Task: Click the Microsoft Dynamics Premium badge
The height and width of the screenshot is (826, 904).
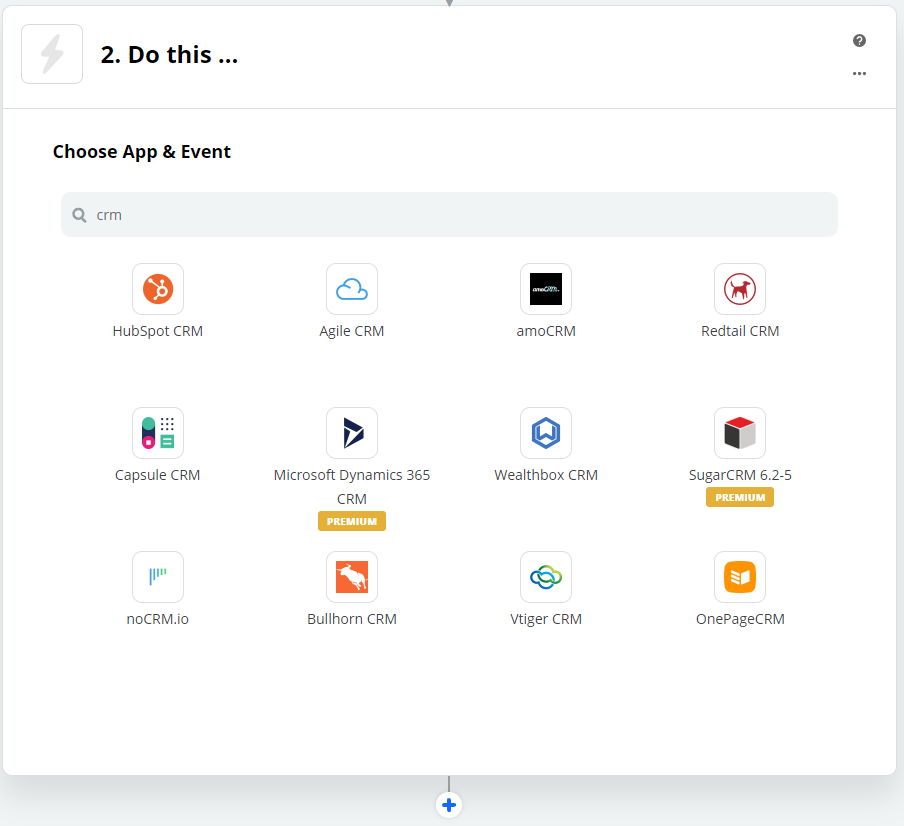Action: (x=352, y=521)
